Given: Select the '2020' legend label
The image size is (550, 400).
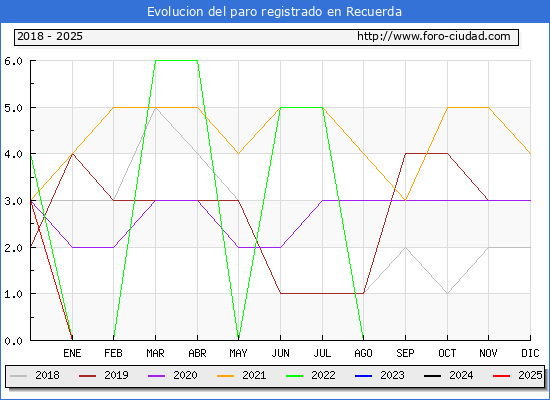Looking at the screenshot, I should (185, 375).
